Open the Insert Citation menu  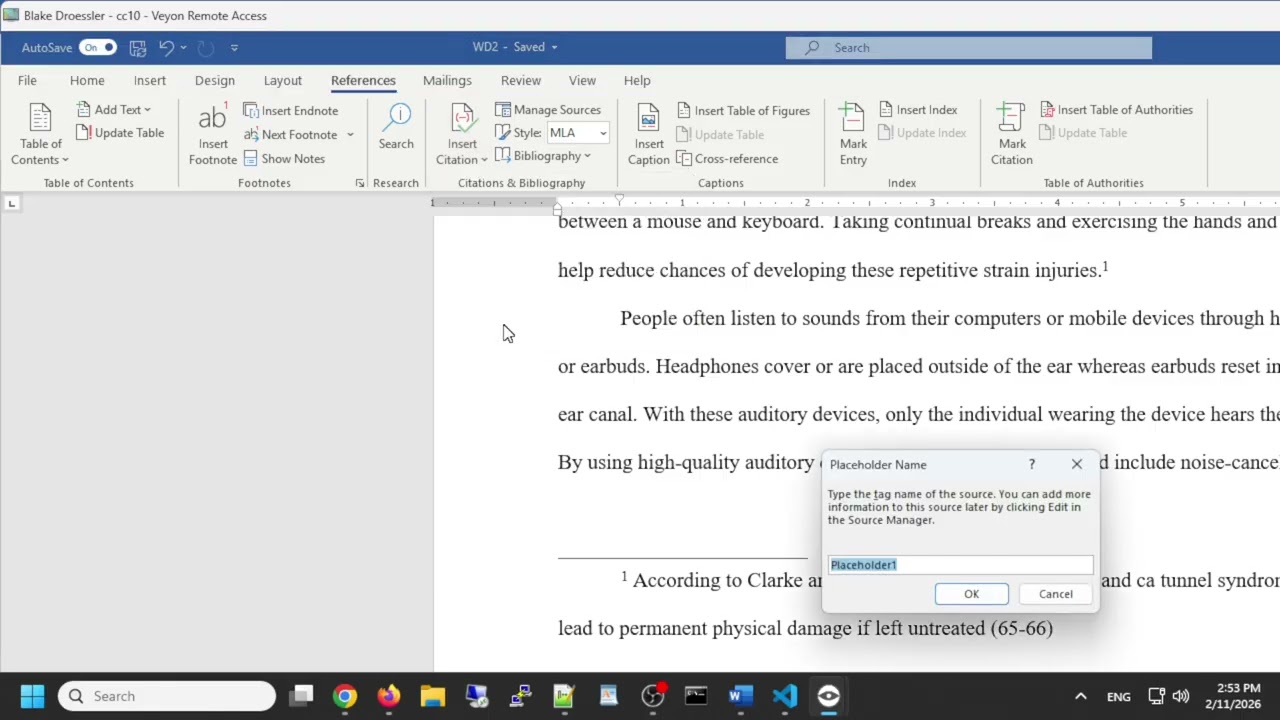pyautogui.click(x=462, y=134)
